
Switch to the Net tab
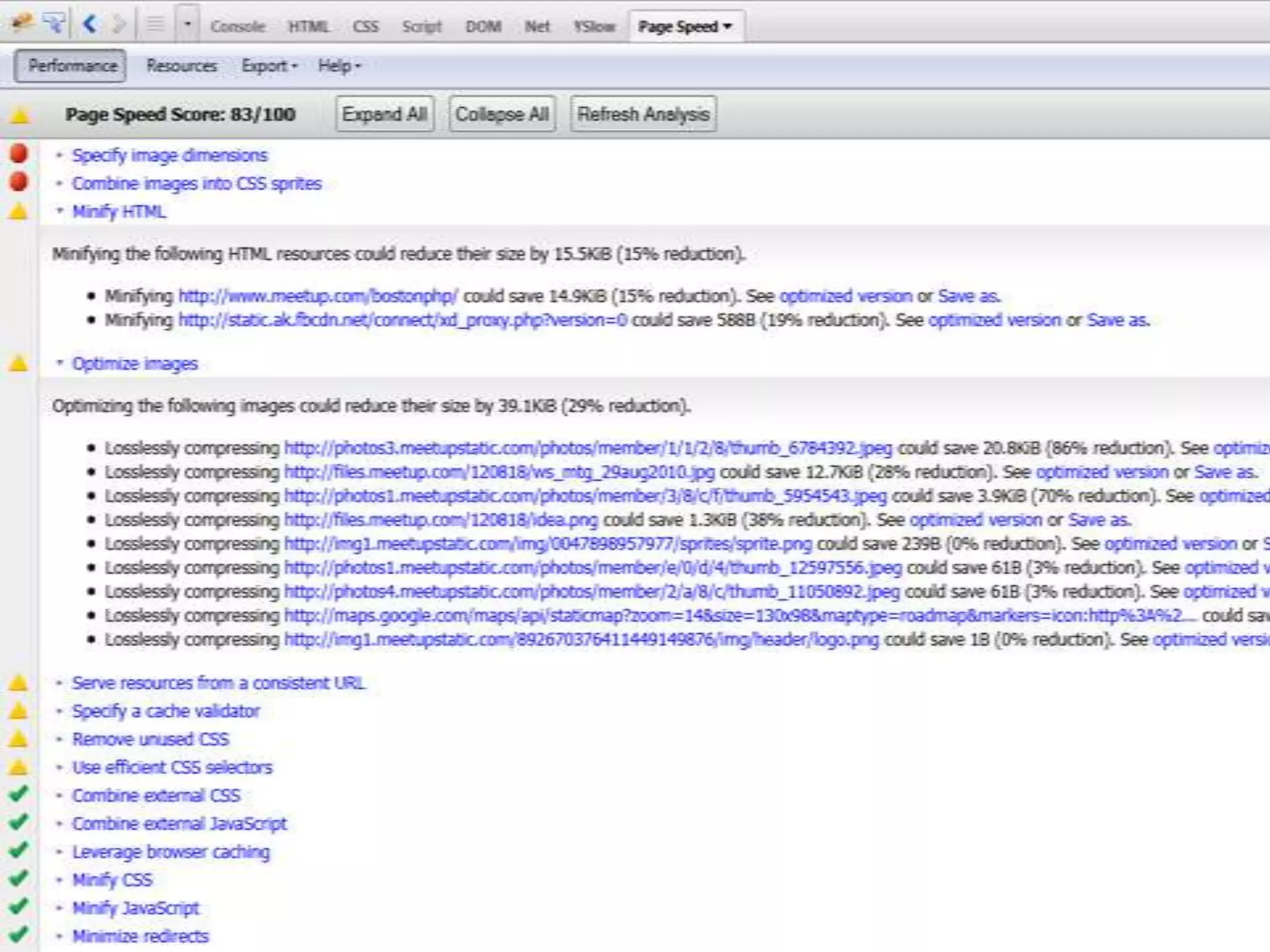[536, 27]
